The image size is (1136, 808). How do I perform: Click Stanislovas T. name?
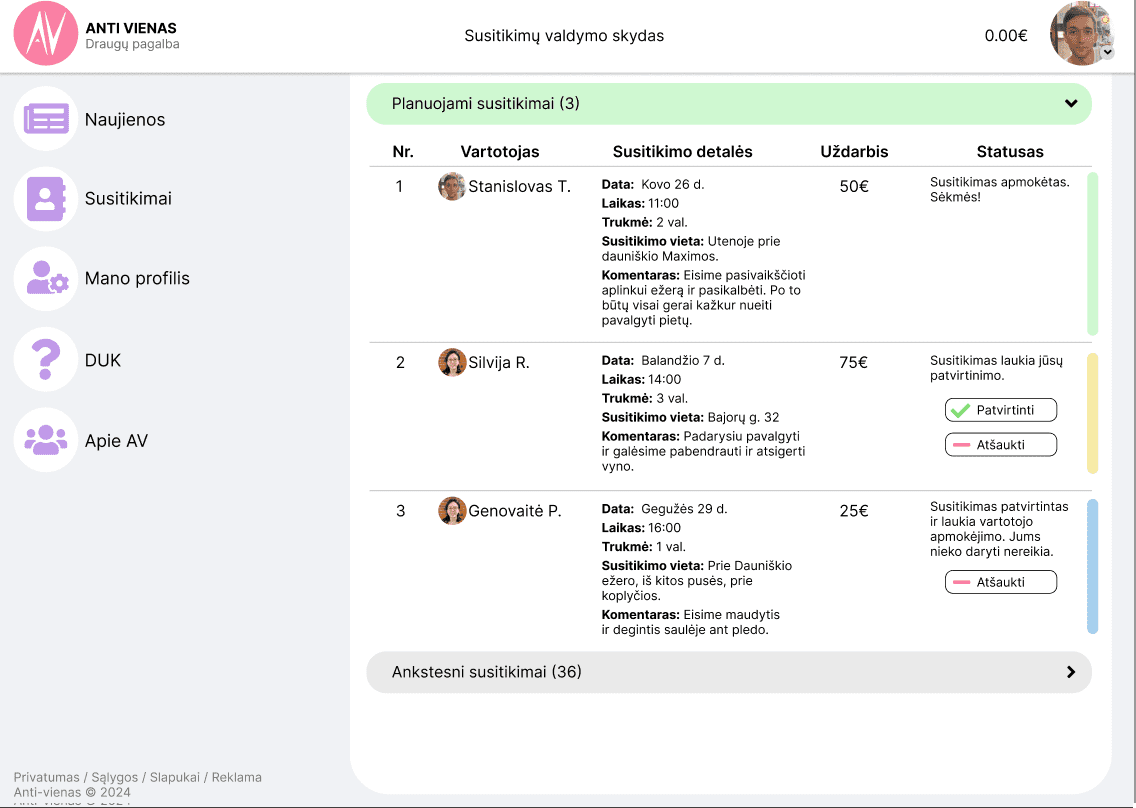(x=519, y=186)
